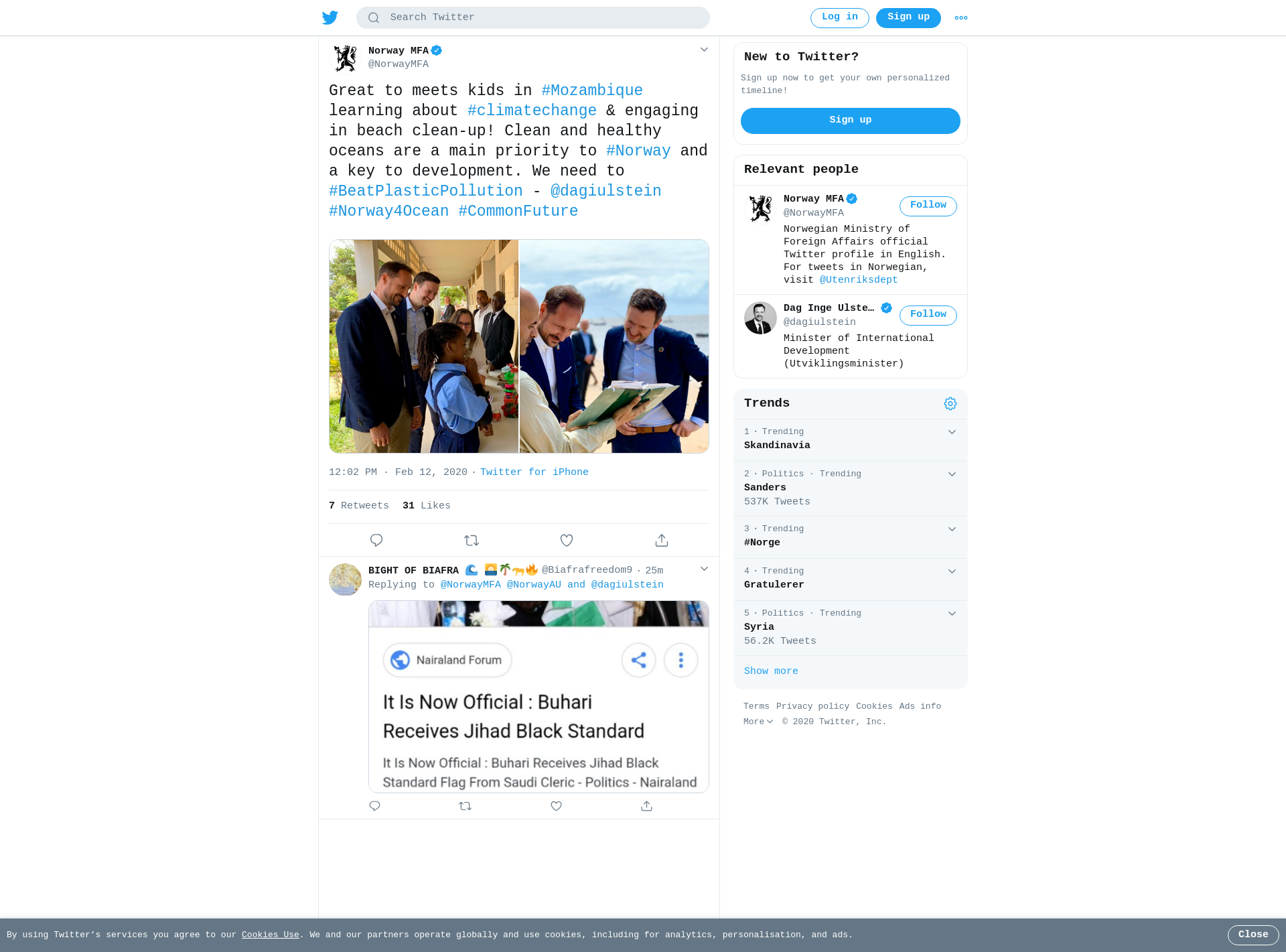
Task: Click the Twitter bird home icon
Action: (330, 17)
